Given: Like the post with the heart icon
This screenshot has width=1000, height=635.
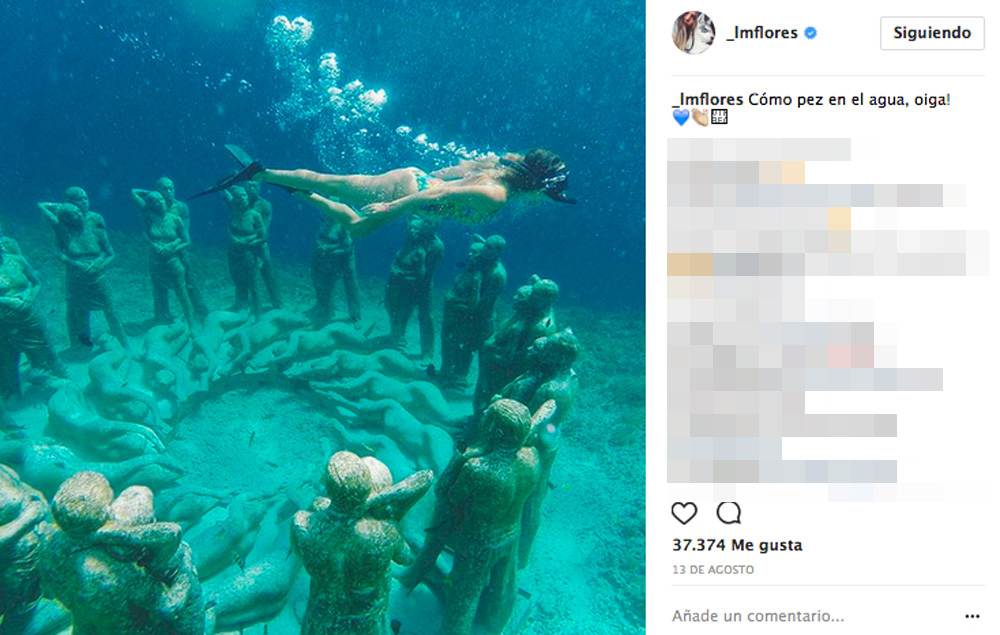Looking at the screenshot, I should pos(684,513).
